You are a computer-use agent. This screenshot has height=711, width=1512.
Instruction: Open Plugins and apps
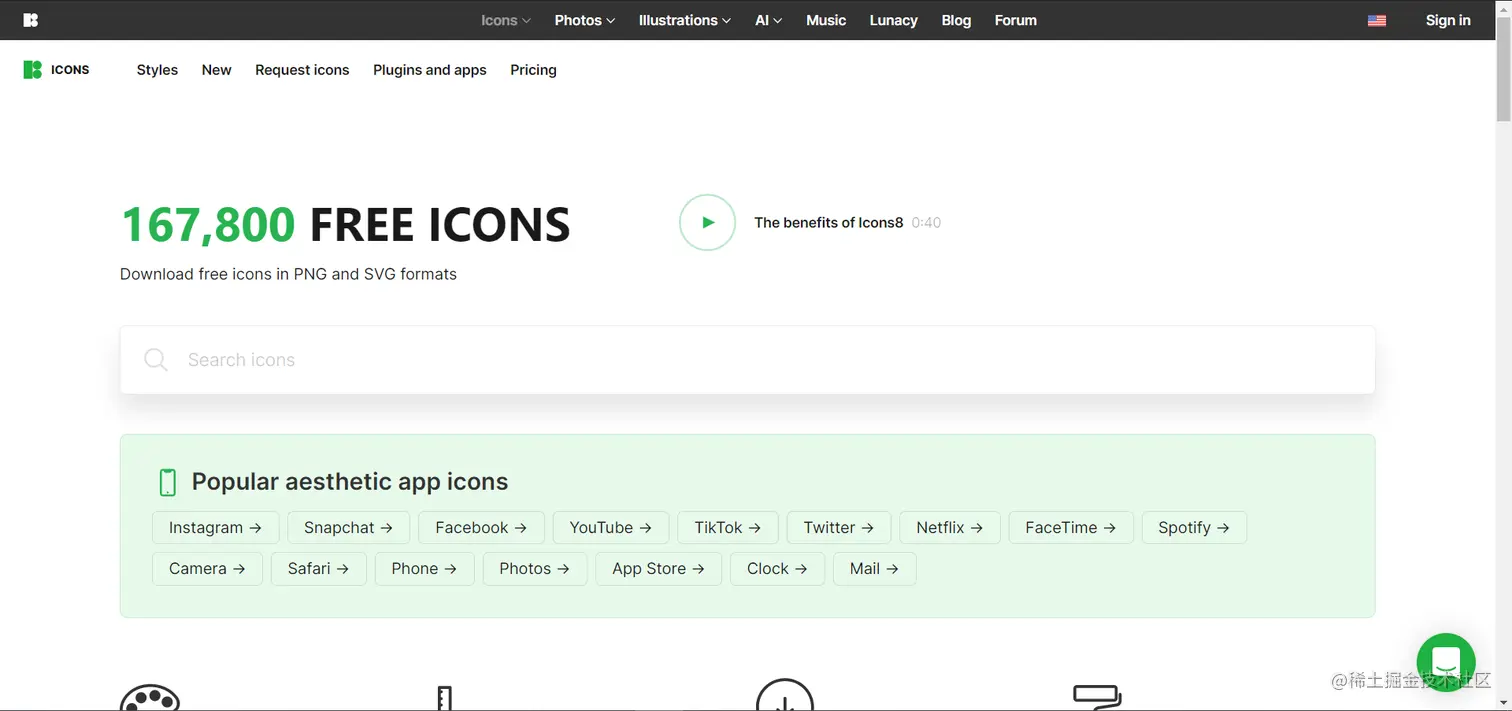tap(430, 70)
